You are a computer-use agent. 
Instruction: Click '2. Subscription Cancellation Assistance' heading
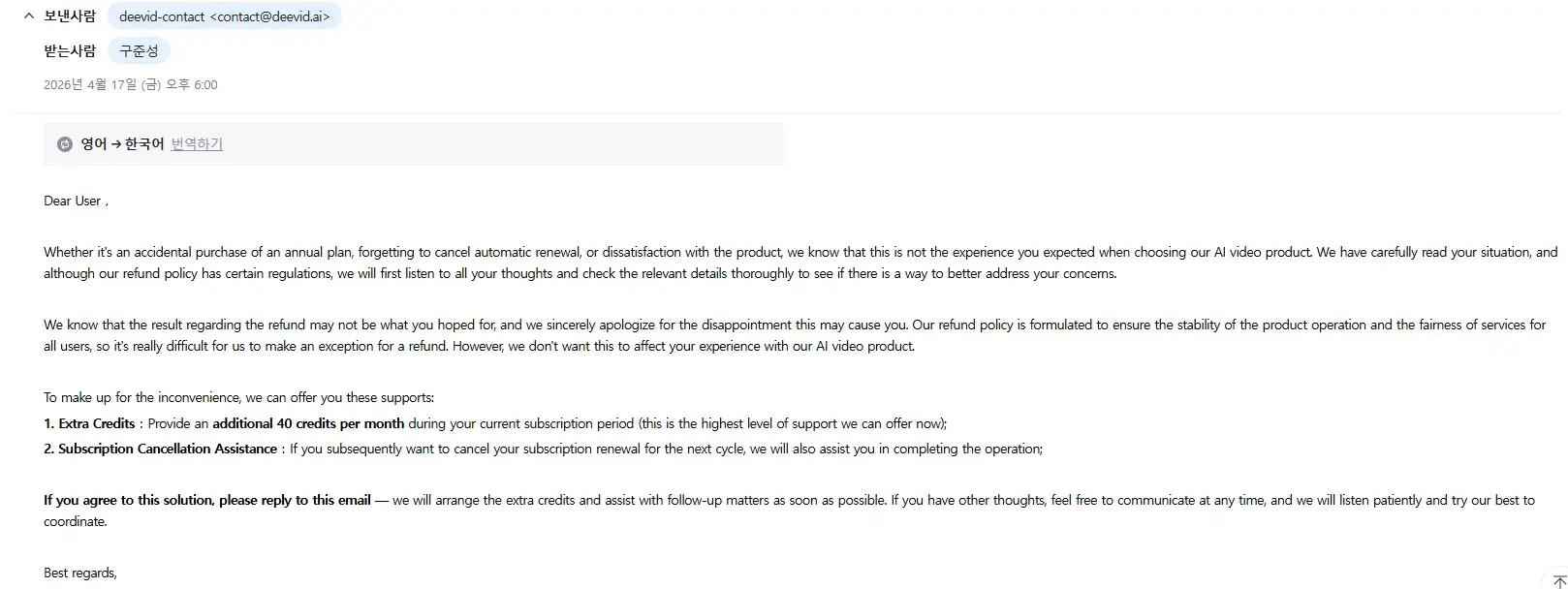pyautogui.click(x=161, y=449)
